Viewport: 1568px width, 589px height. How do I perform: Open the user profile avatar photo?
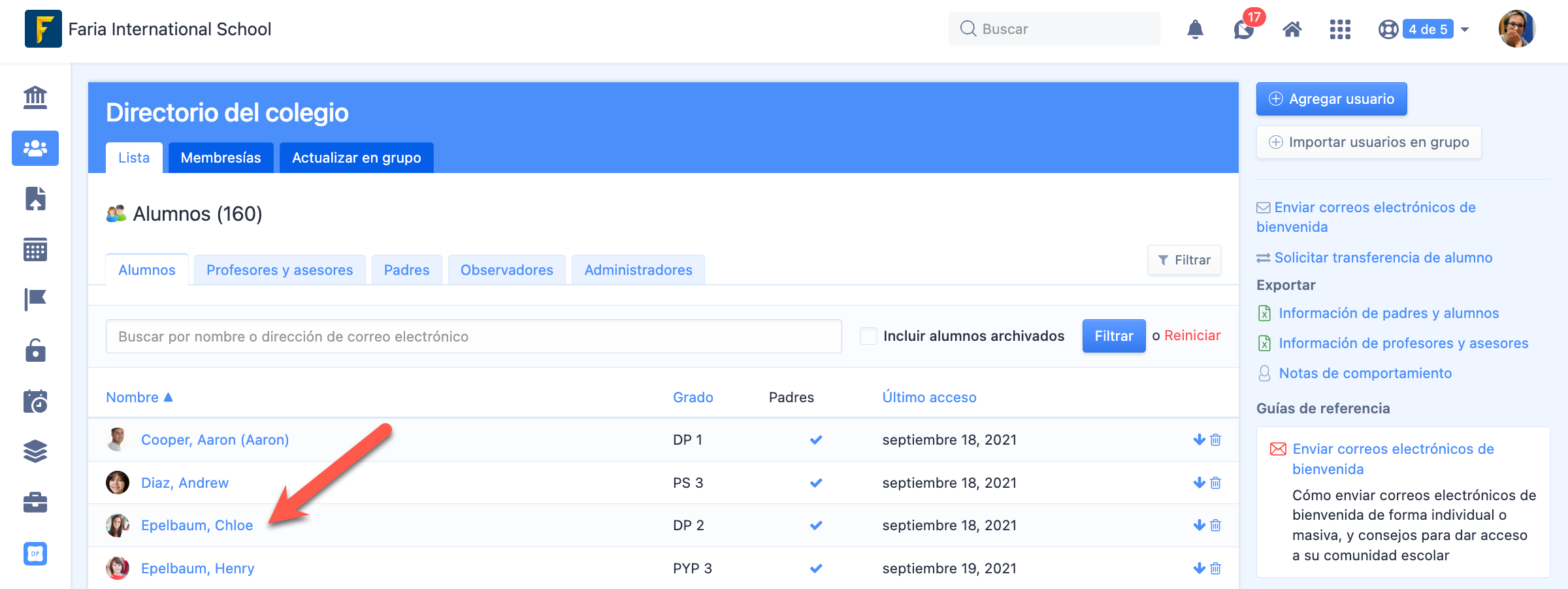pyautogui.click(x=1516, y=29)
